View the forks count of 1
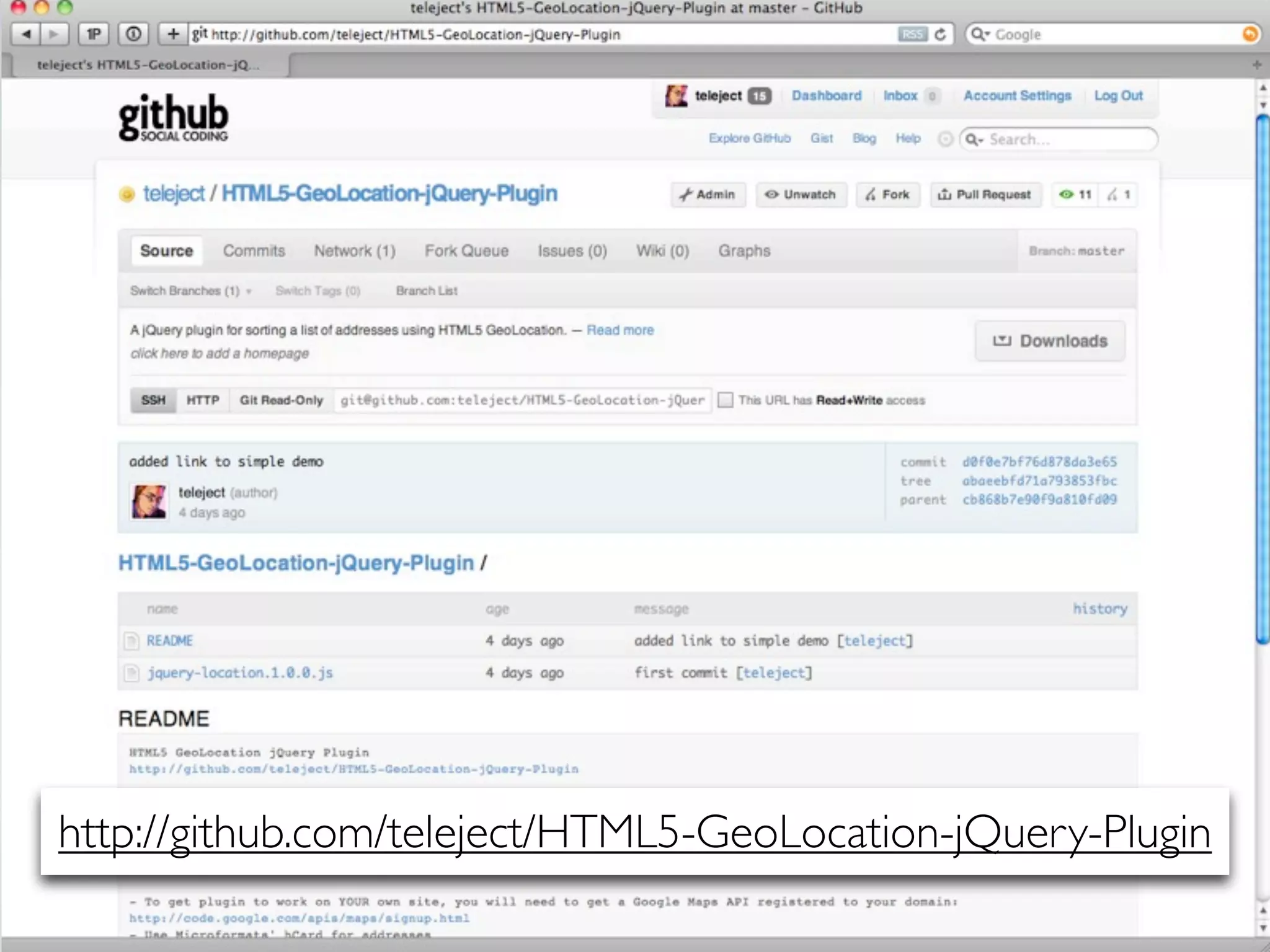Screen dimensions: 1270x952 (x=1119, y=195)
